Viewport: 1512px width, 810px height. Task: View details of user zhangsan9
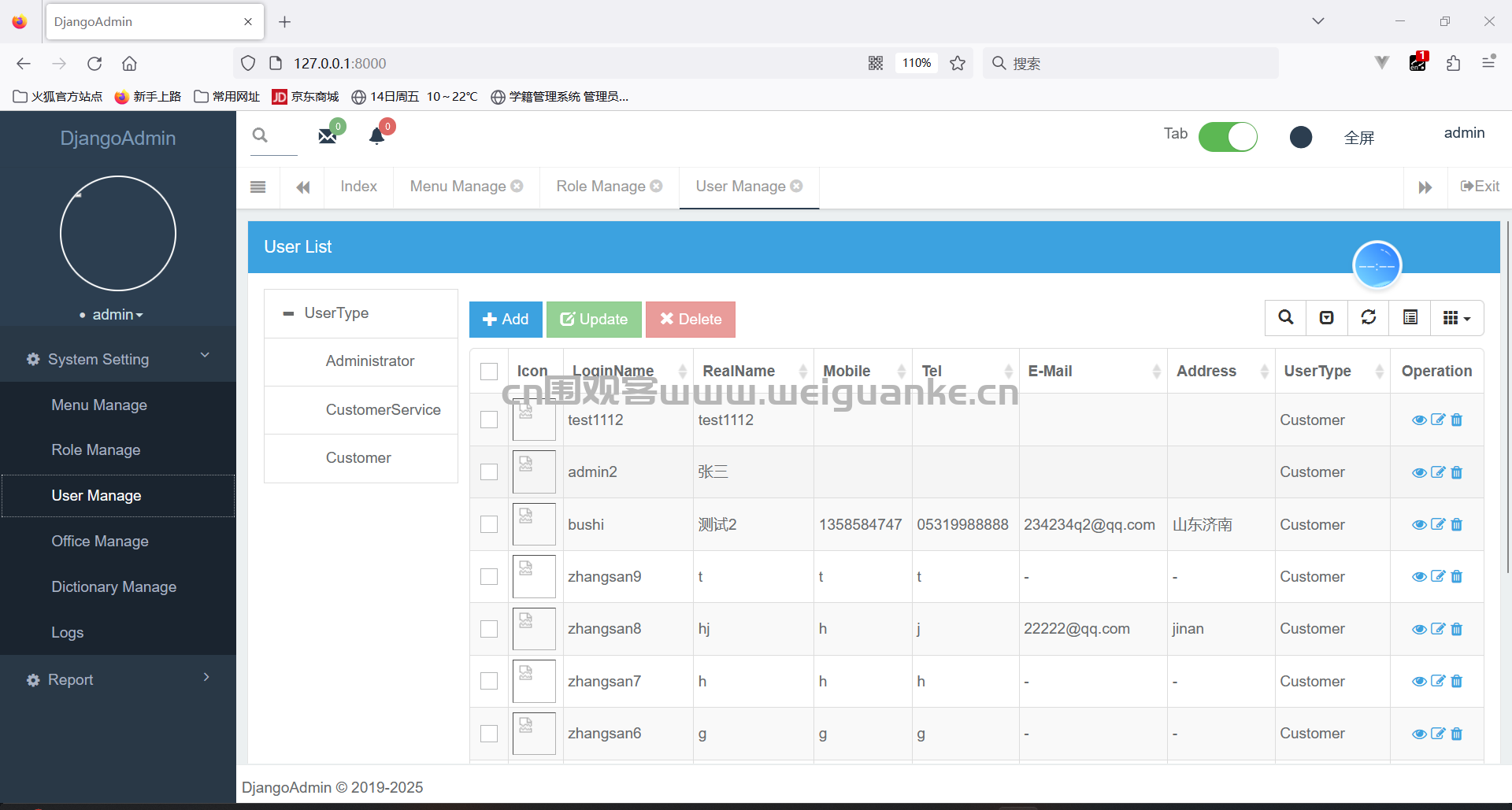pos(1419,577)
